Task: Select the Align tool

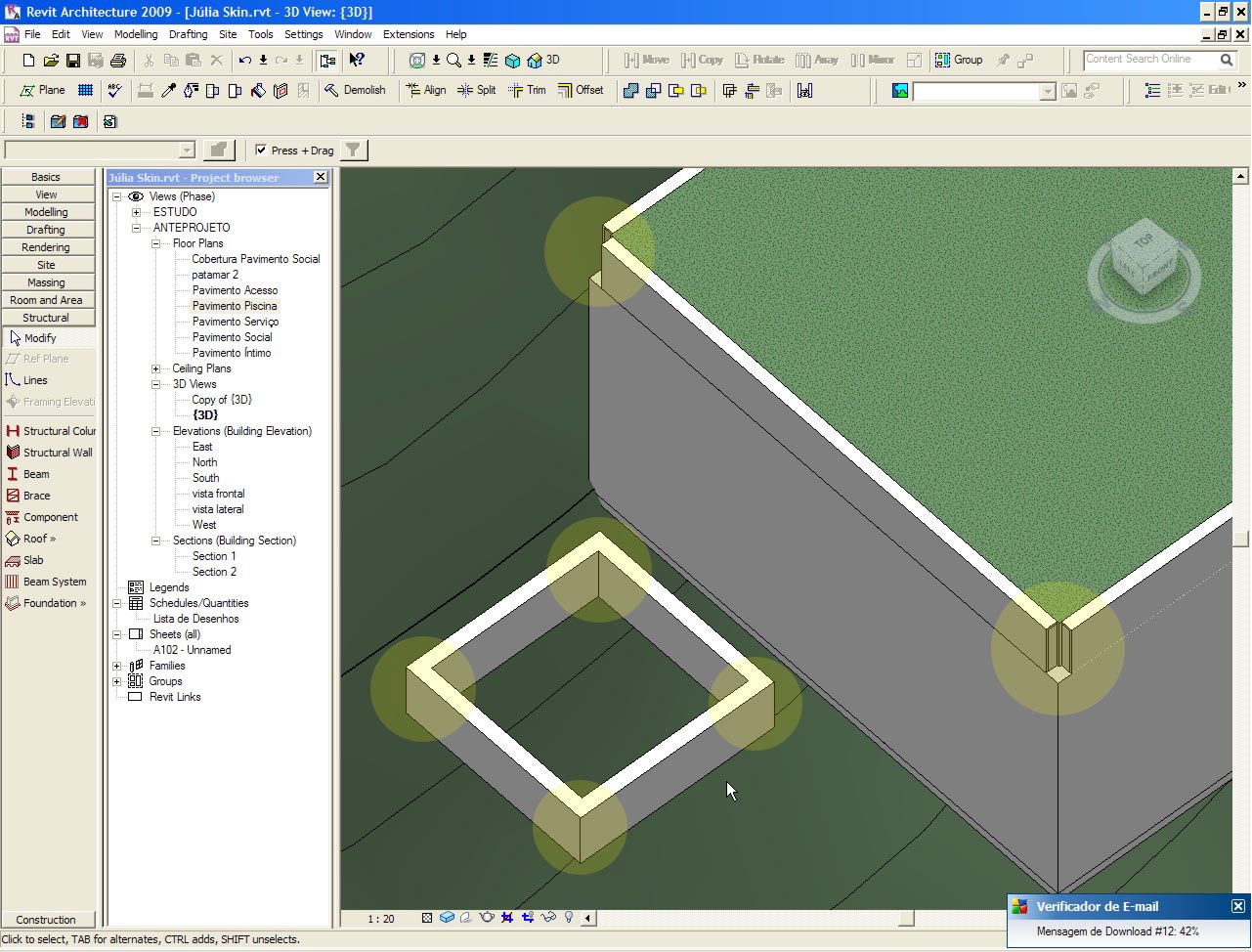Action: (x=425, y=90)
